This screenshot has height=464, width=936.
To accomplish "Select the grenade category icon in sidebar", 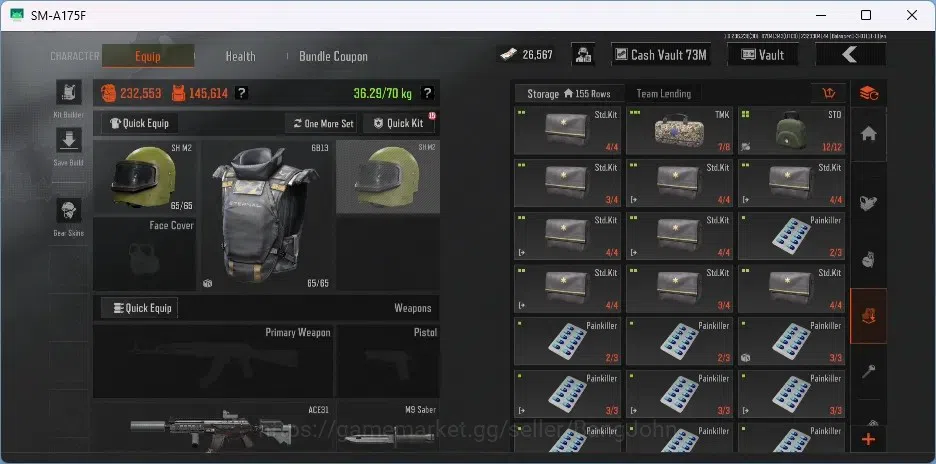I will point(869,260).
